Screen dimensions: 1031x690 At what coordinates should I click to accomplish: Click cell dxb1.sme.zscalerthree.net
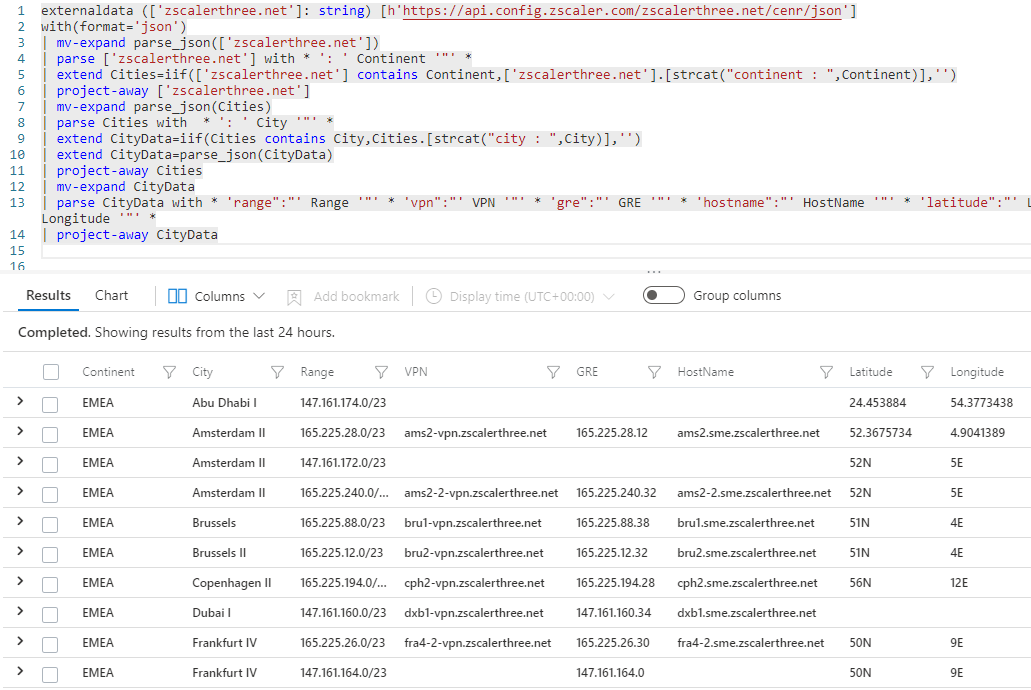tap(746, 613)
